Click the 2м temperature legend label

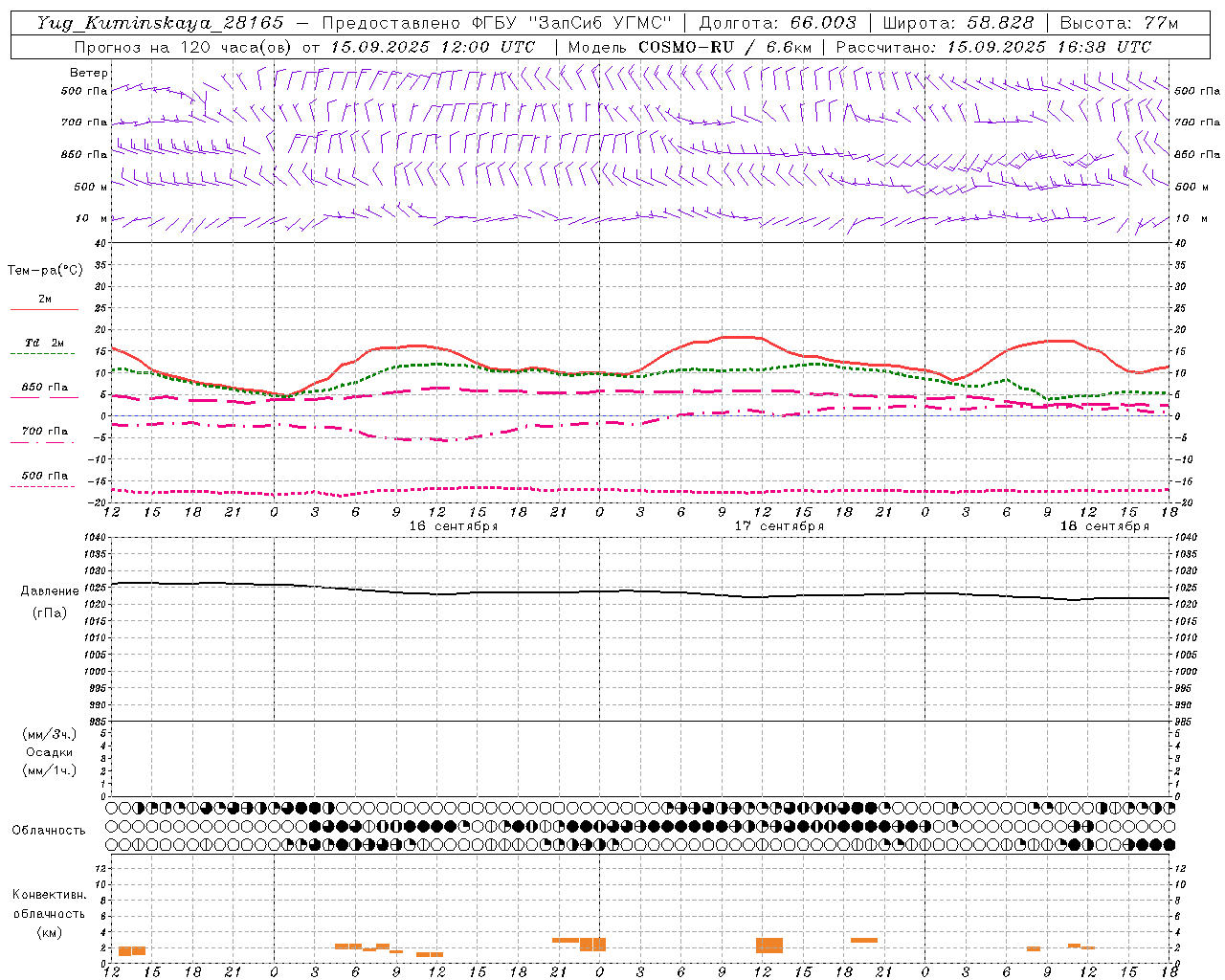45,300
